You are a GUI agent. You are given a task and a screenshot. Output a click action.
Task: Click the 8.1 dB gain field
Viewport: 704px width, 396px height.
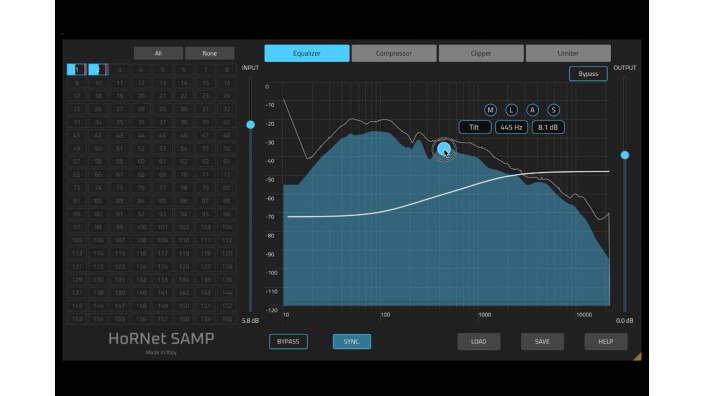pyautogui.click(x=548, y=128)
